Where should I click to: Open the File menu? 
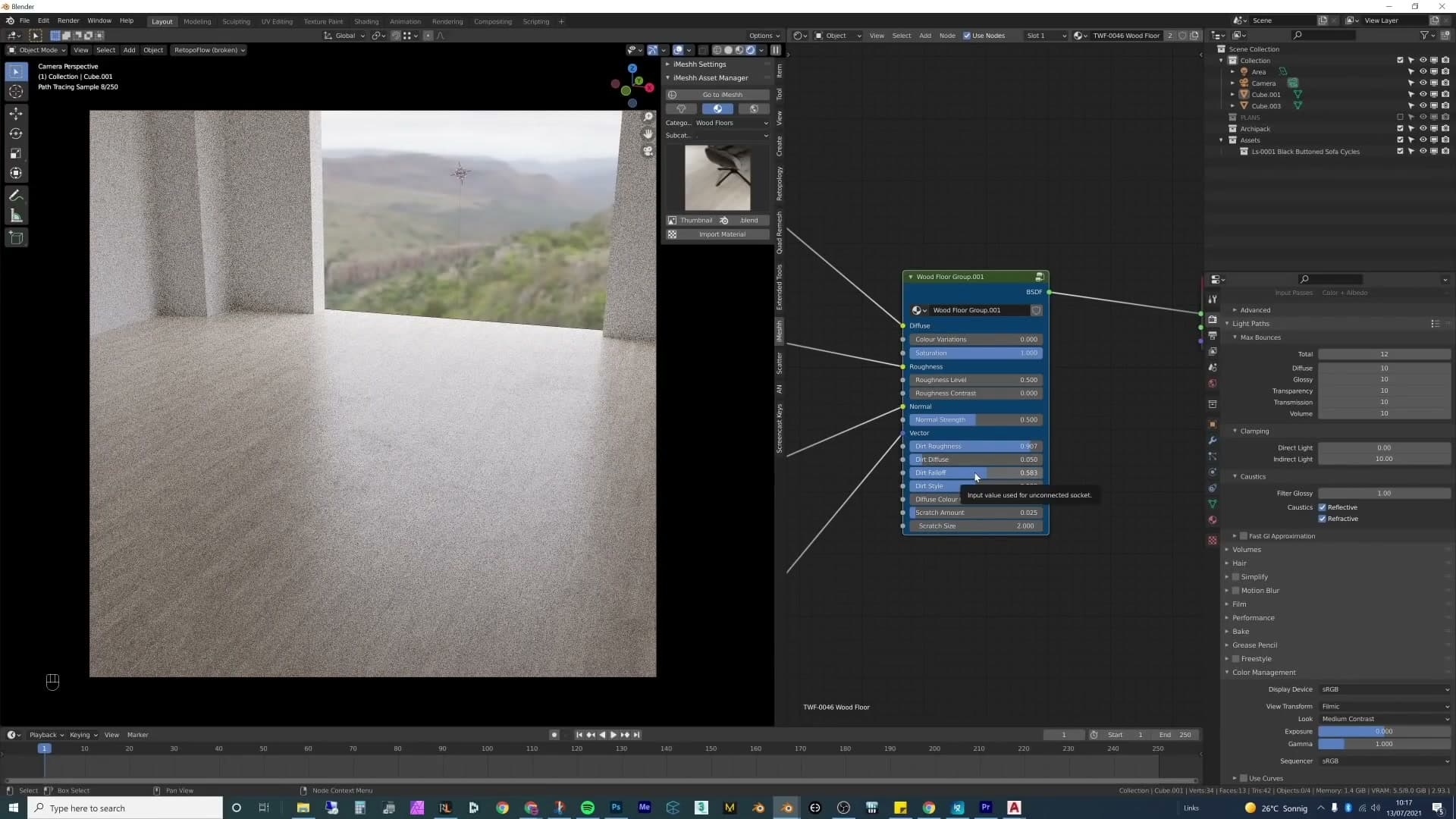tap(24, 20)
